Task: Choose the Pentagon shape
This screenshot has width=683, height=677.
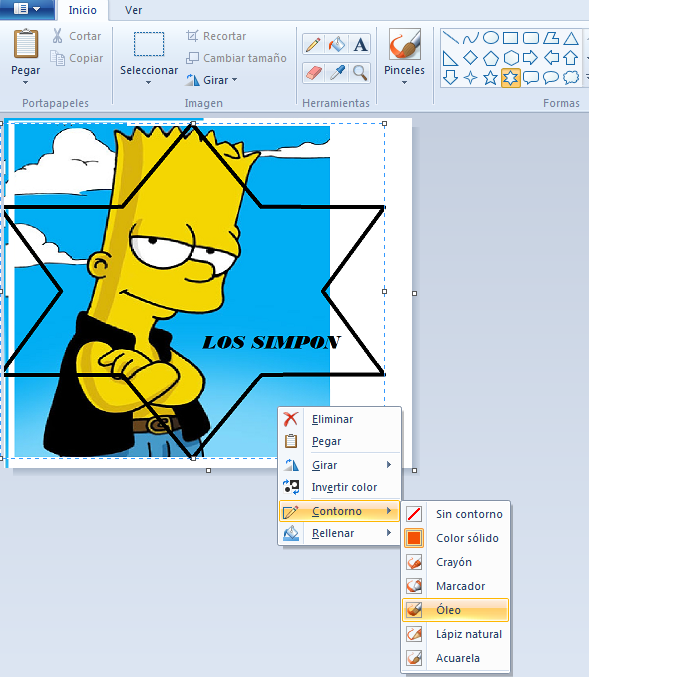Action: (490, 58)
